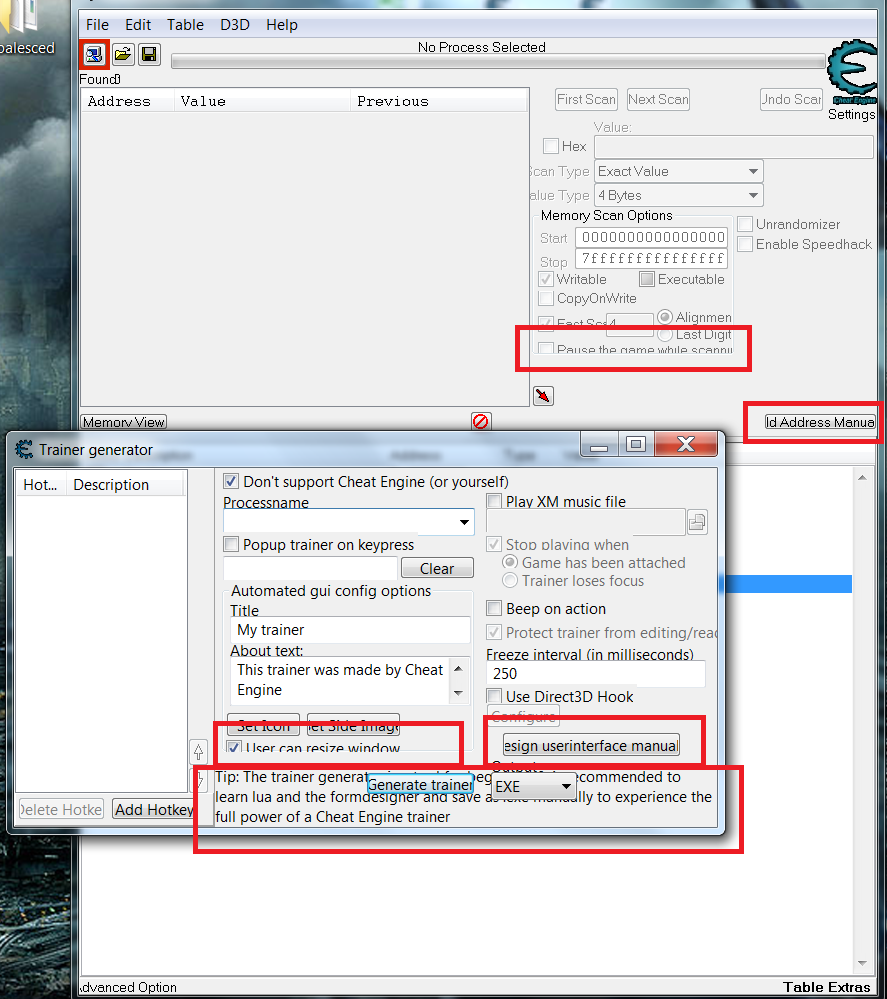887x999 pixels.
Task: Enable Use Direct3D Hook checkbox
Action: point(494,696)
